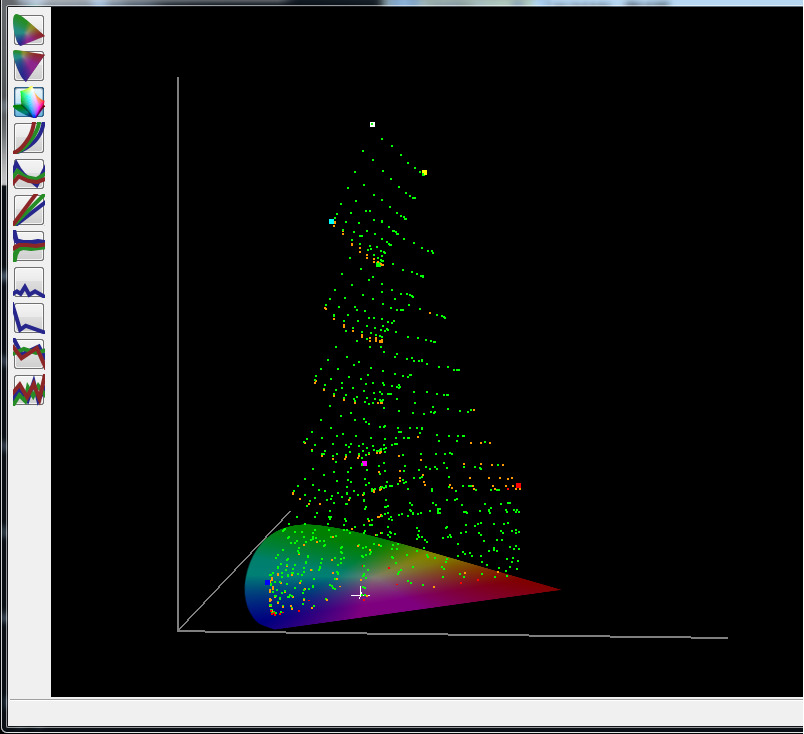Click the blue square marker on the gamut base
Image resolution: width=804 pixels, height=734 pixels.
[x=268, y=583]
